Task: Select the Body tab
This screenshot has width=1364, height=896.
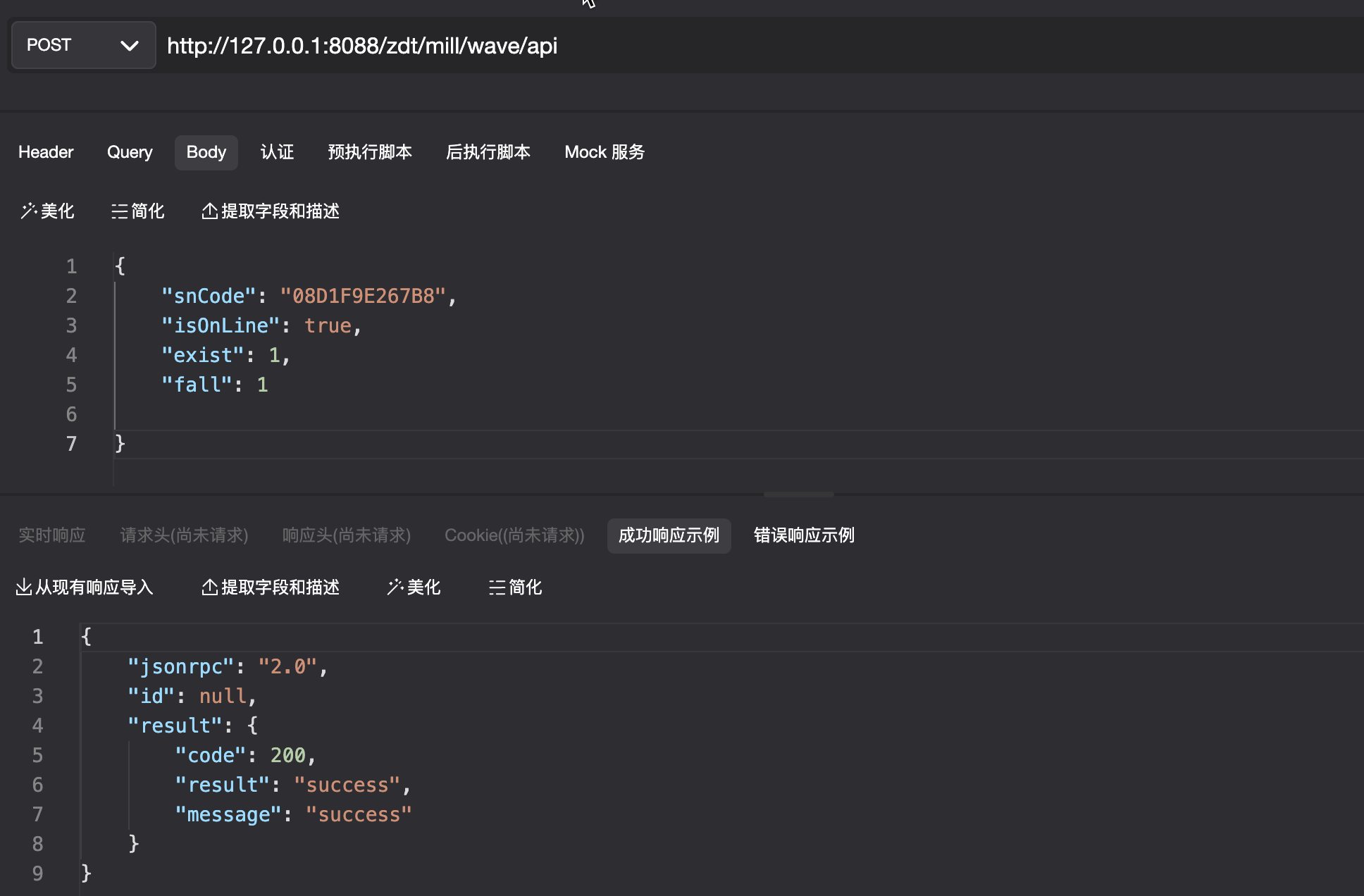Action: click(206, 152)
